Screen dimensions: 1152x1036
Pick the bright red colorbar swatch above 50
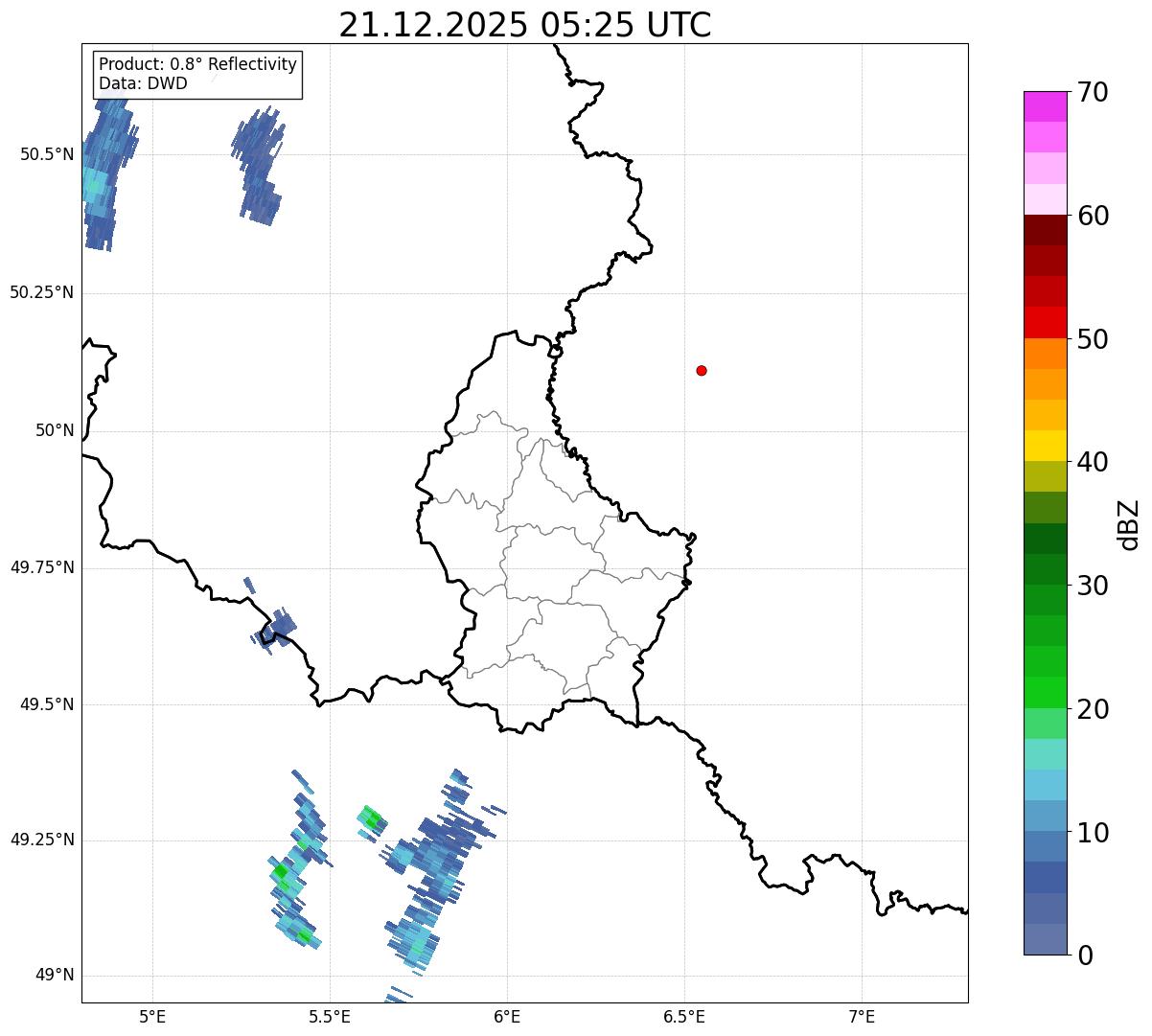click(1045, 322)
